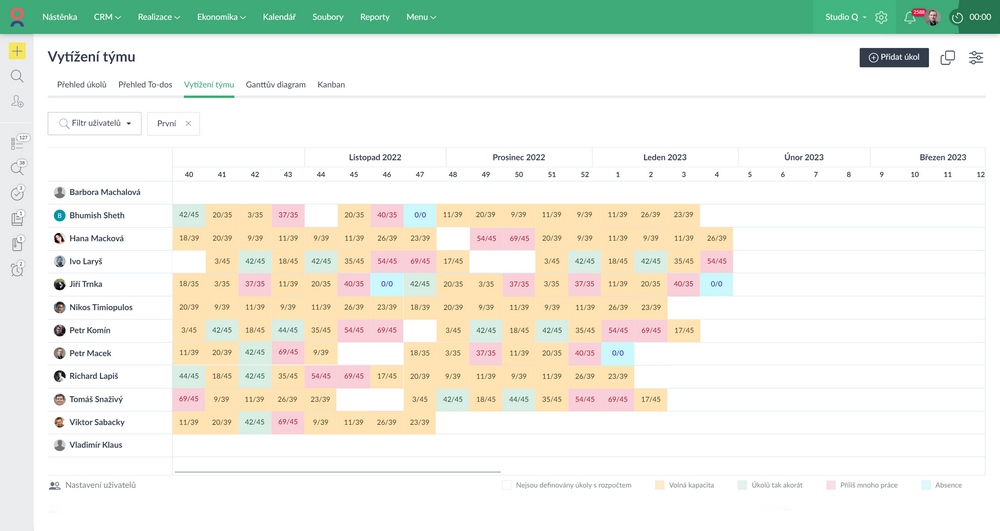
Task: Open the Ekonomika menu
Action: (x=222, y=17)
